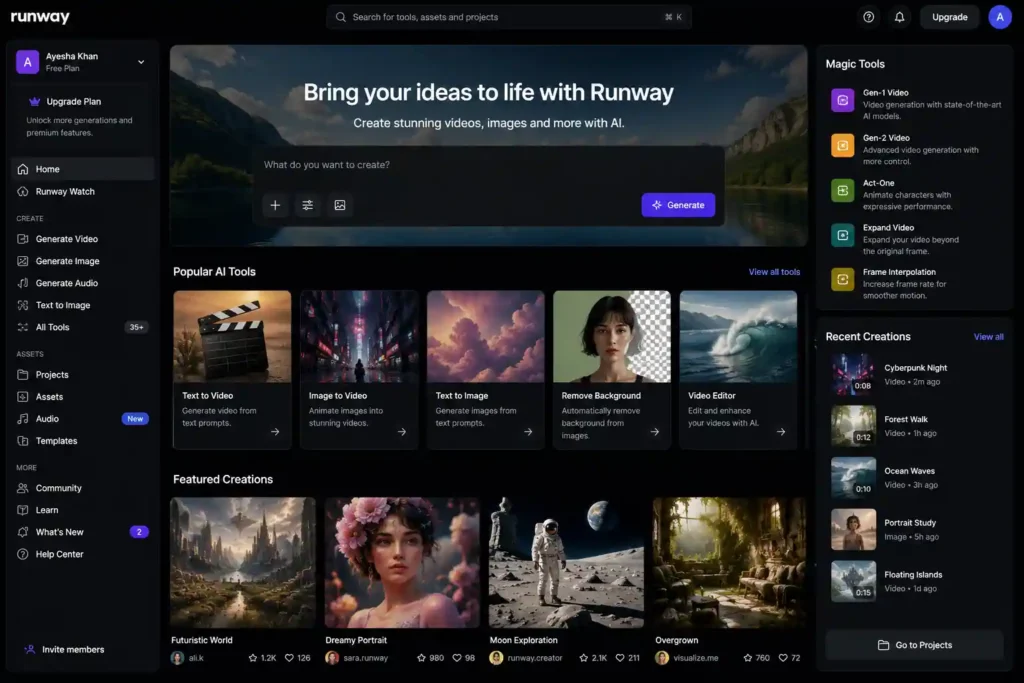Select the Act-One green icon
This screenshot has height=683, width=1024.
tap(842, 190)
